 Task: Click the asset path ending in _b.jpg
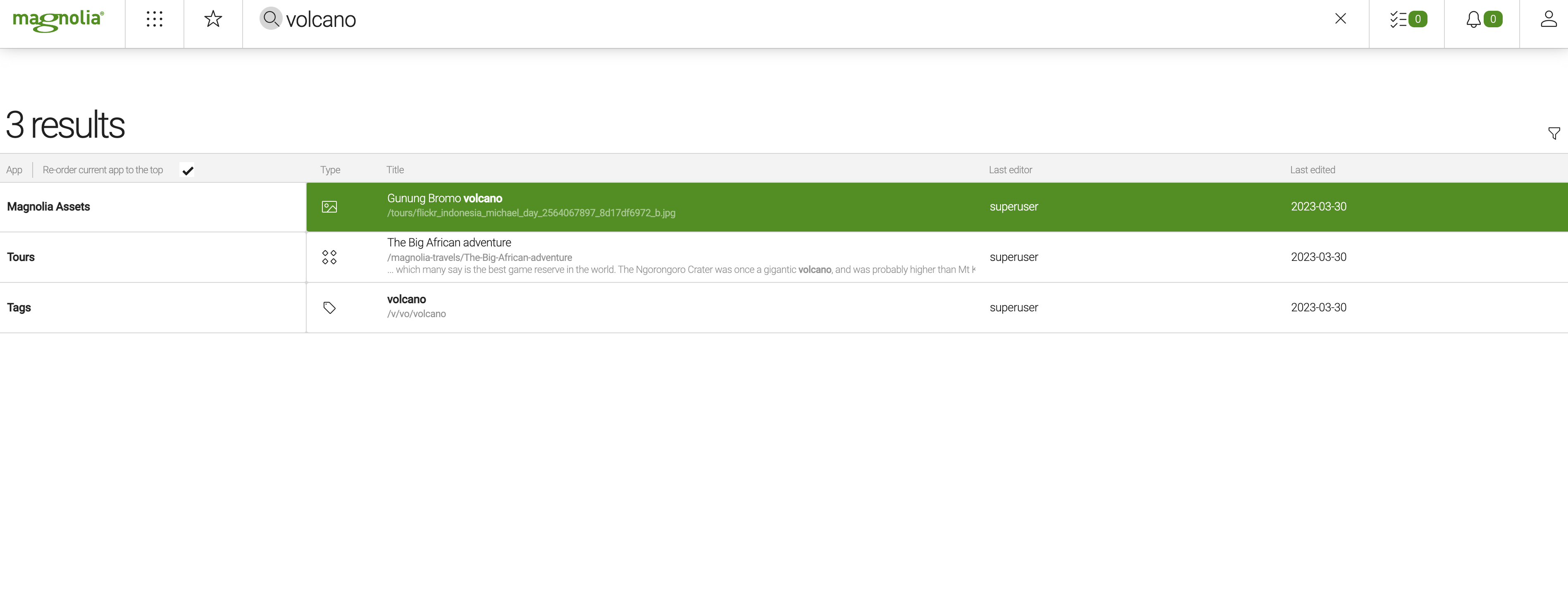click(531, 213)
